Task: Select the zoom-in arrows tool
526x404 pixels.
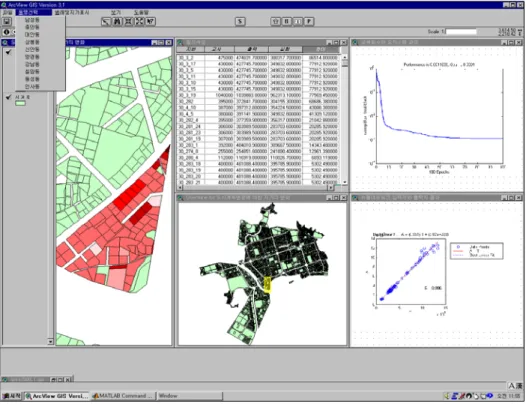Action: (128, 21)
